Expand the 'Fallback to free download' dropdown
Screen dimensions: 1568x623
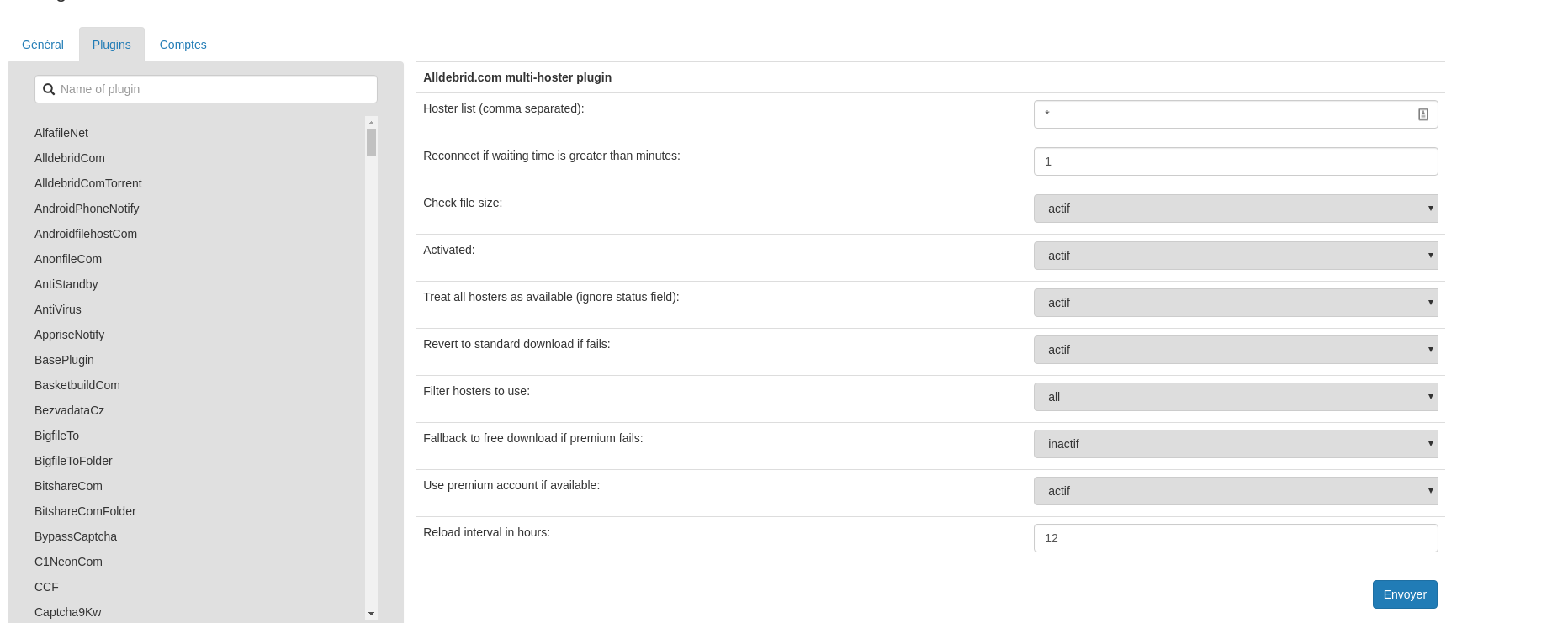[1235, 443]
